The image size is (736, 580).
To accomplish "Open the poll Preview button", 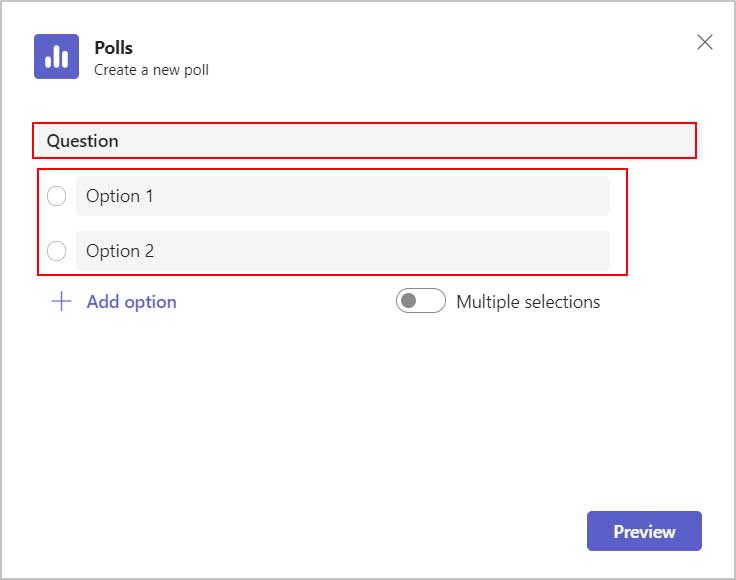I will (x=644, y=531).
